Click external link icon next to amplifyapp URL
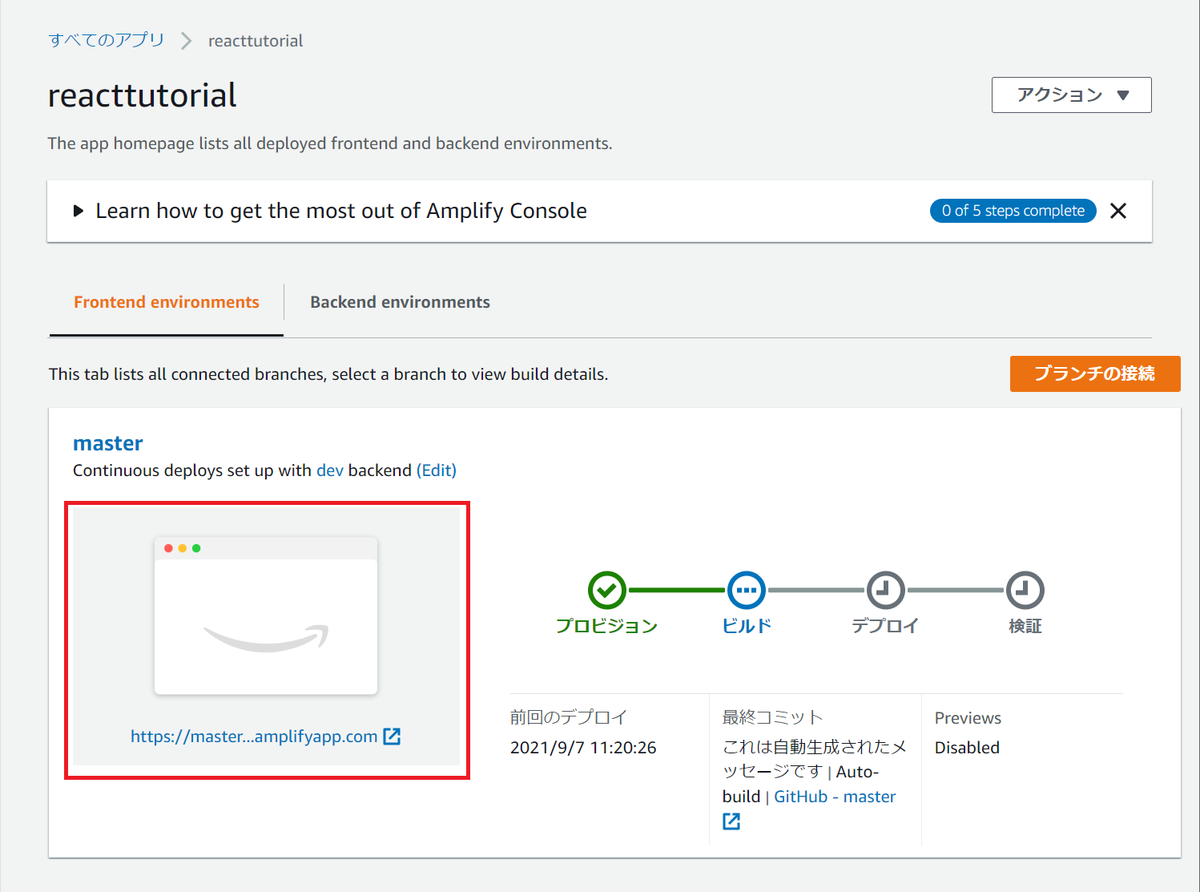This screenshot has width=1200, height=892. pyautogui.click(x=392, y=737)
